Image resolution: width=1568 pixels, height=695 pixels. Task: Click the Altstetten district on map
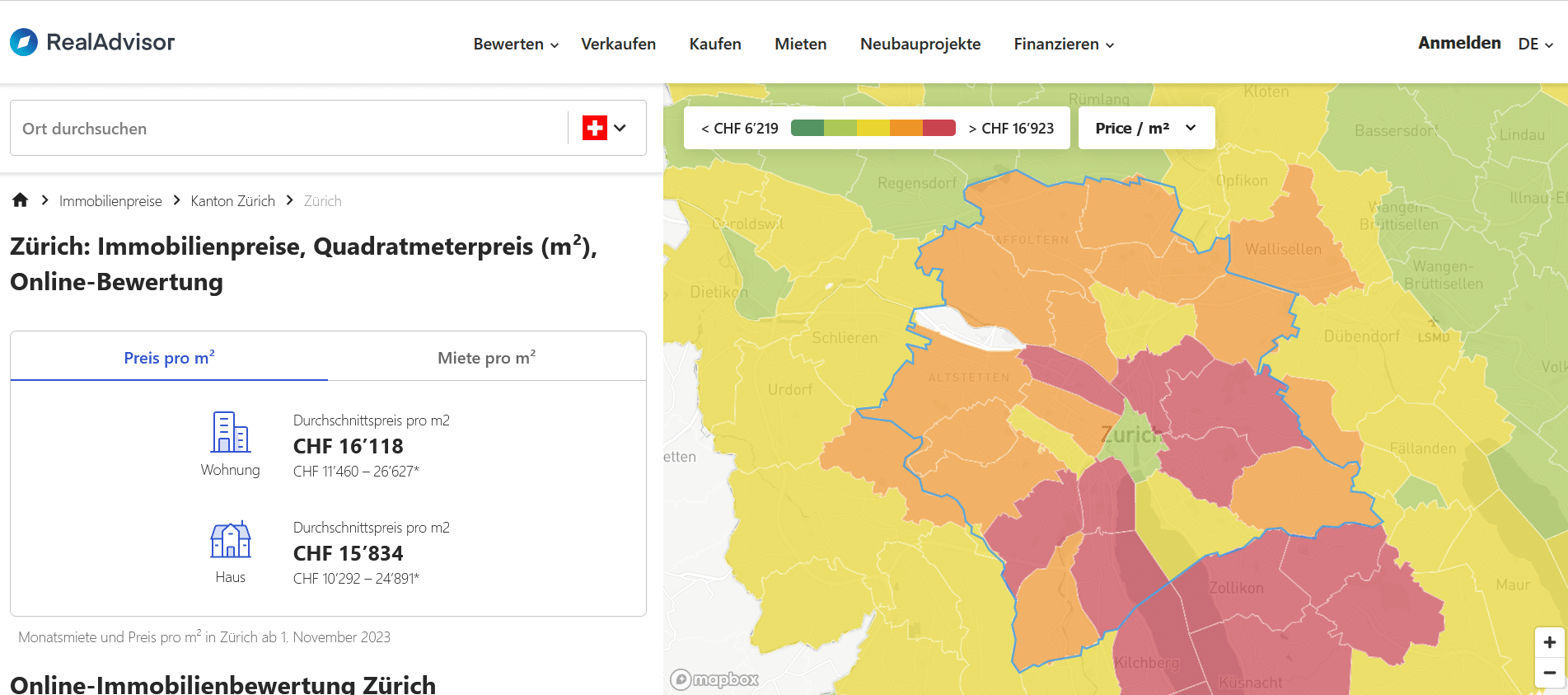coord(969,378)
